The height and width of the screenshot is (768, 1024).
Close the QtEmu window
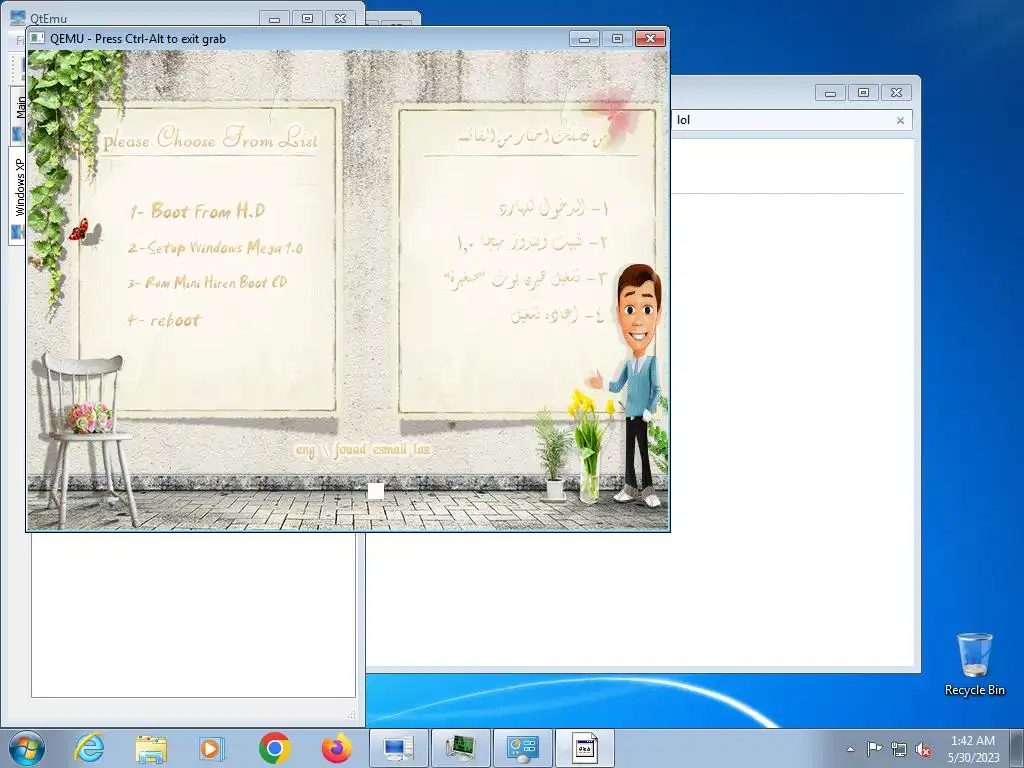[340, 19]
